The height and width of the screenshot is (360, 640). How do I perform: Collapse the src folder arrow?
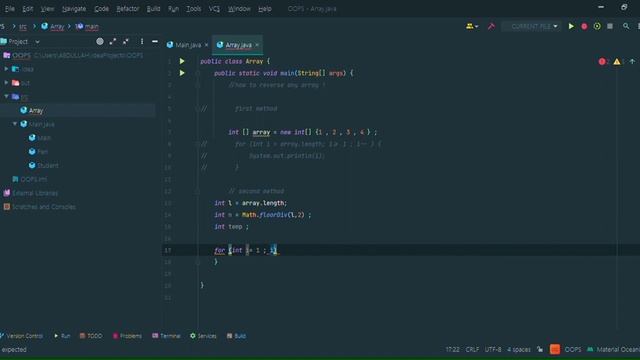pos(6,96)
